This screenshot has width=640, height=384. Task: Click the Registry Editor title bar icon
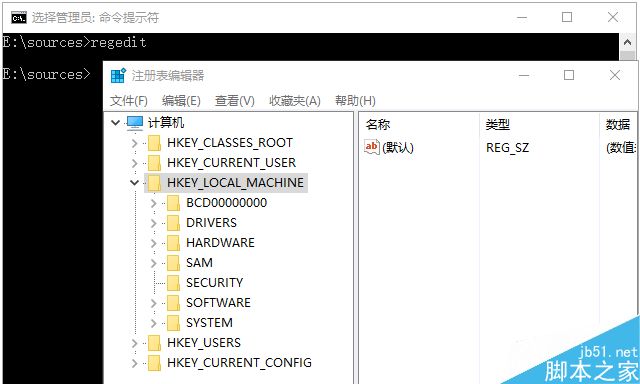119,75
